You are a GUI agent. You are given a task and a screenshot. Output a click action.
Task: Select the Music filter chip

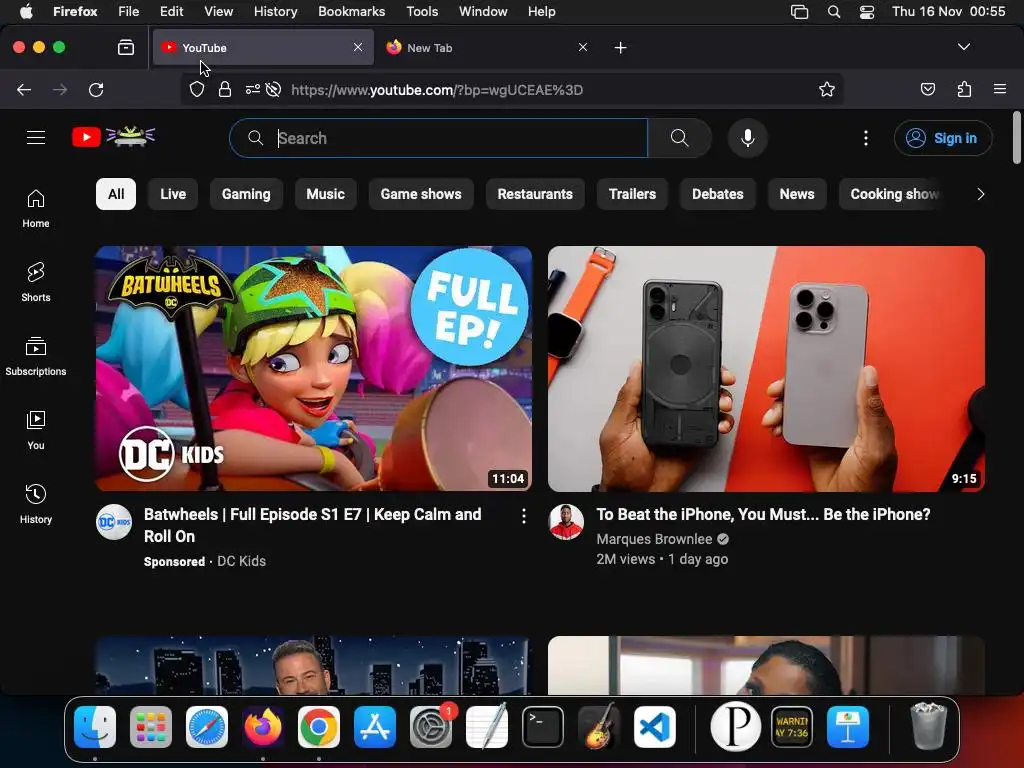(325, 194)
